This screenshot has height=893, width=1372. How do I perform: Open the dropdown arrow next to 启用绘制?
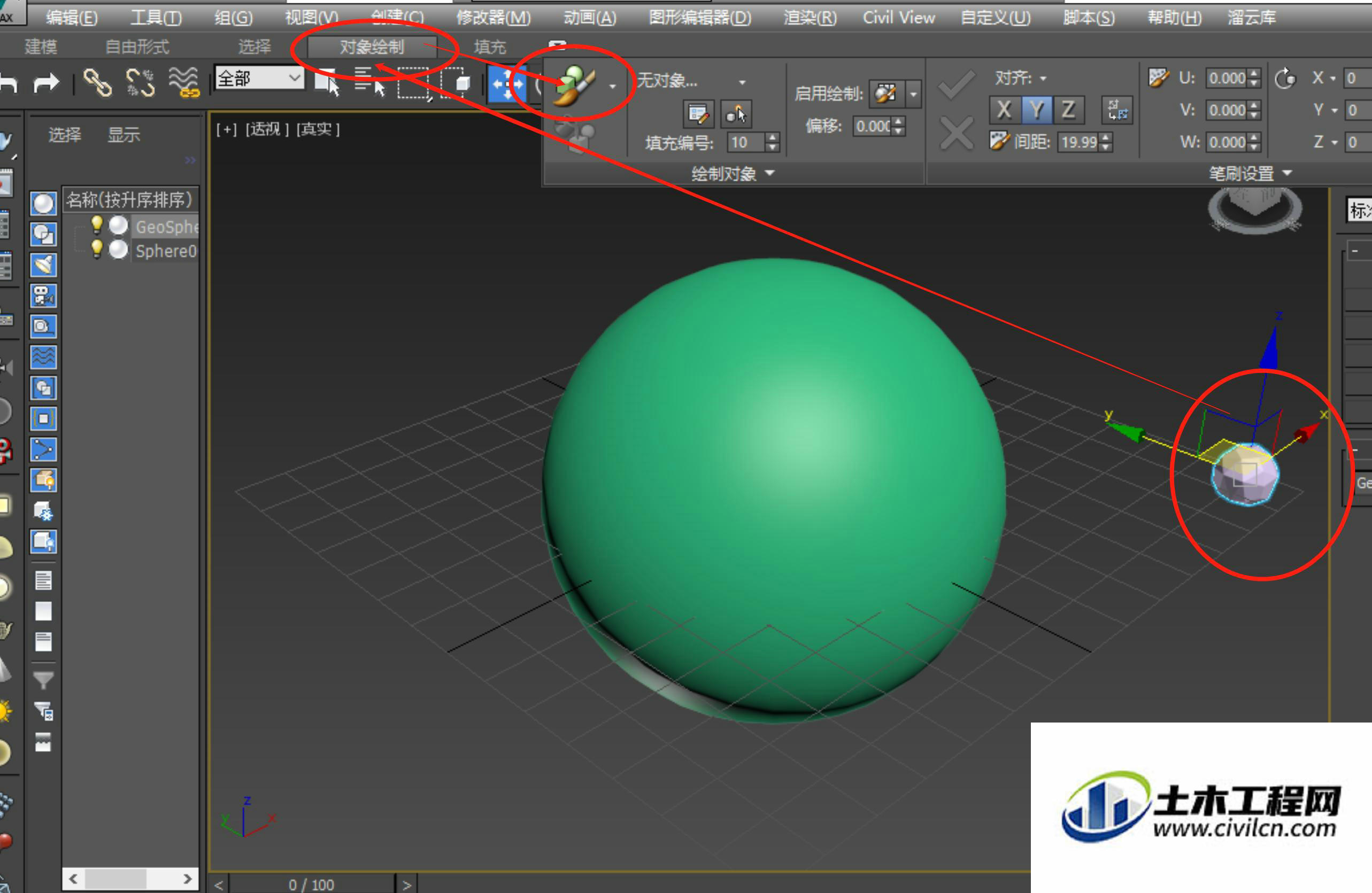[913, 94]
